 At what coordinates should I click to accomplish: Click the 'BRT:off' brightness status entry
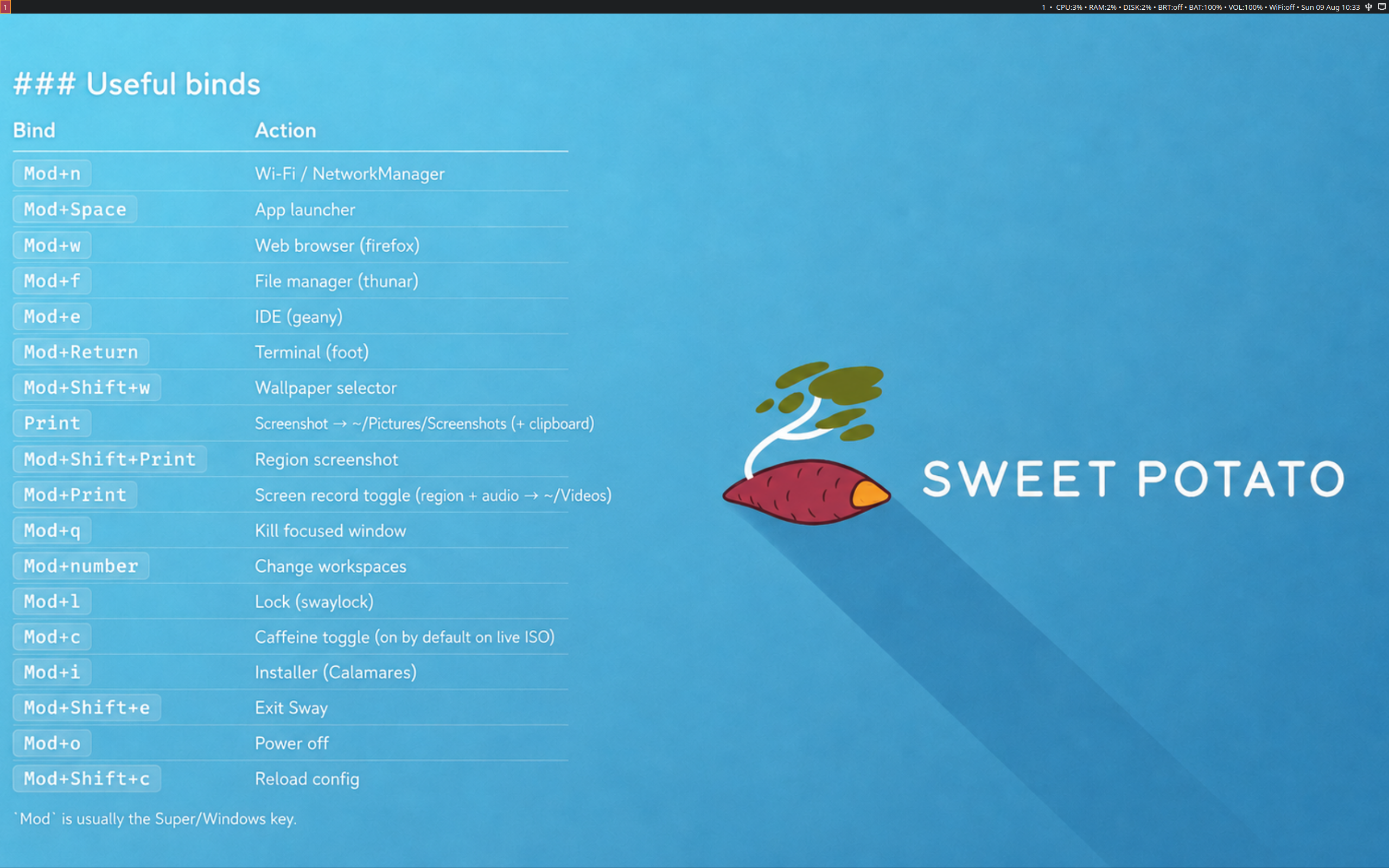tap(1170, 8)
